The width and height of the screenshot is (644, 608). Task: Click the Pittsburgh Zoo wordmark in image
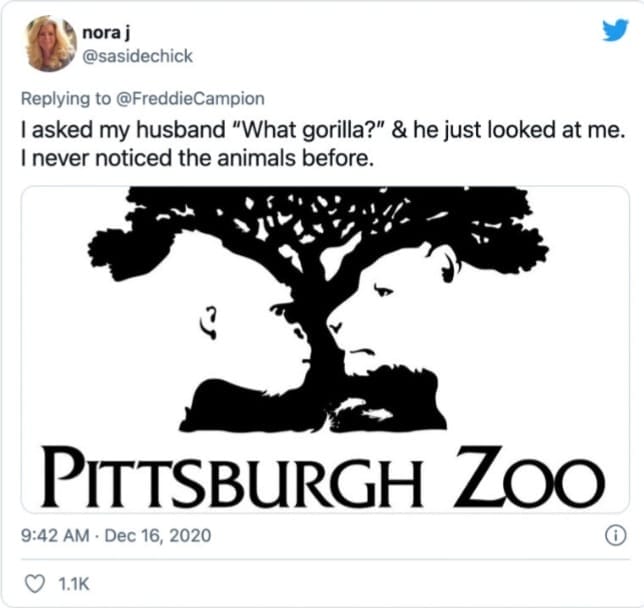324,477
